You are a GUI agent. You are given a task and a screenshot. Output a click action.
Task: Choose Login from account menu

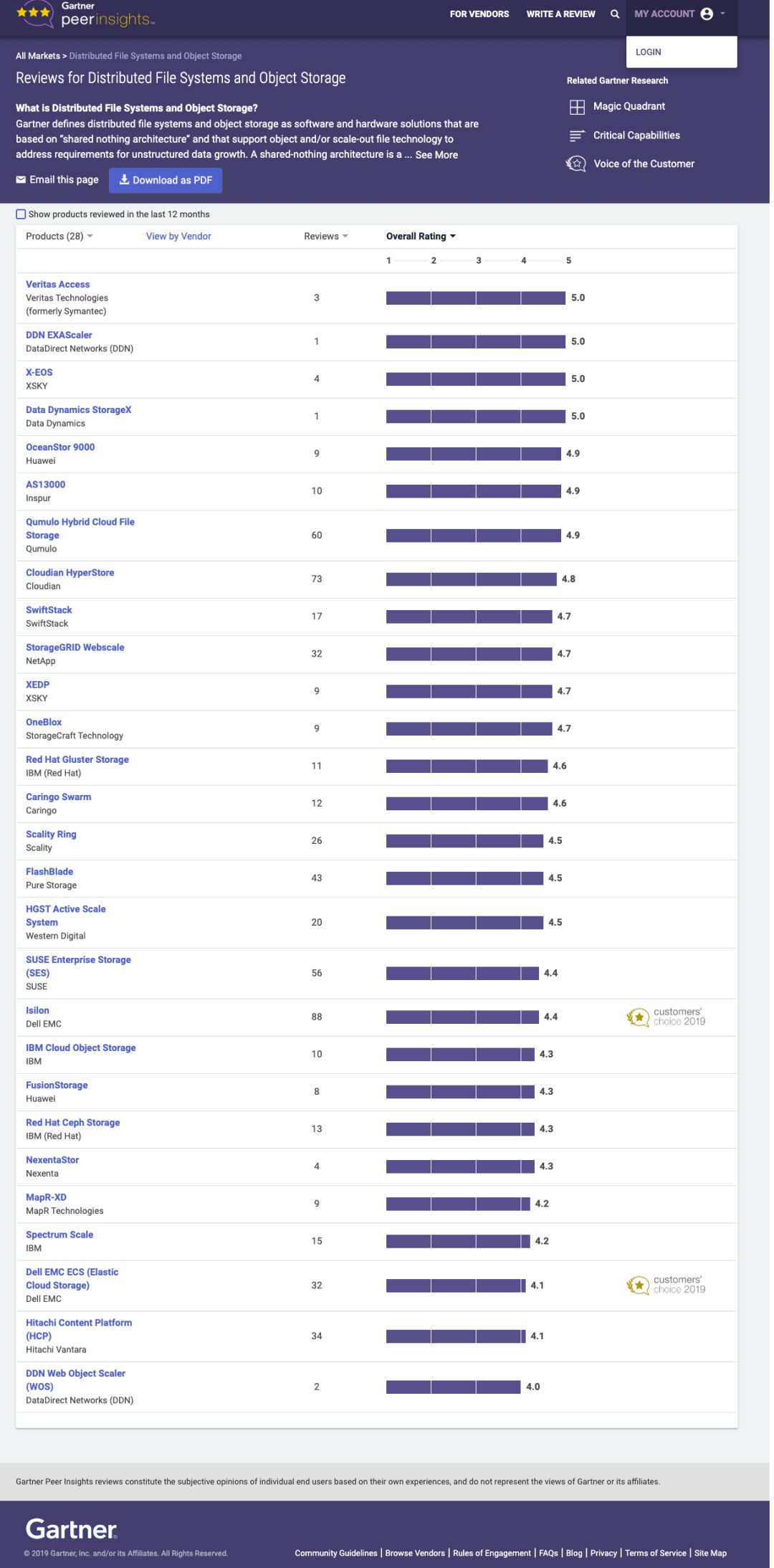(649, 52)
